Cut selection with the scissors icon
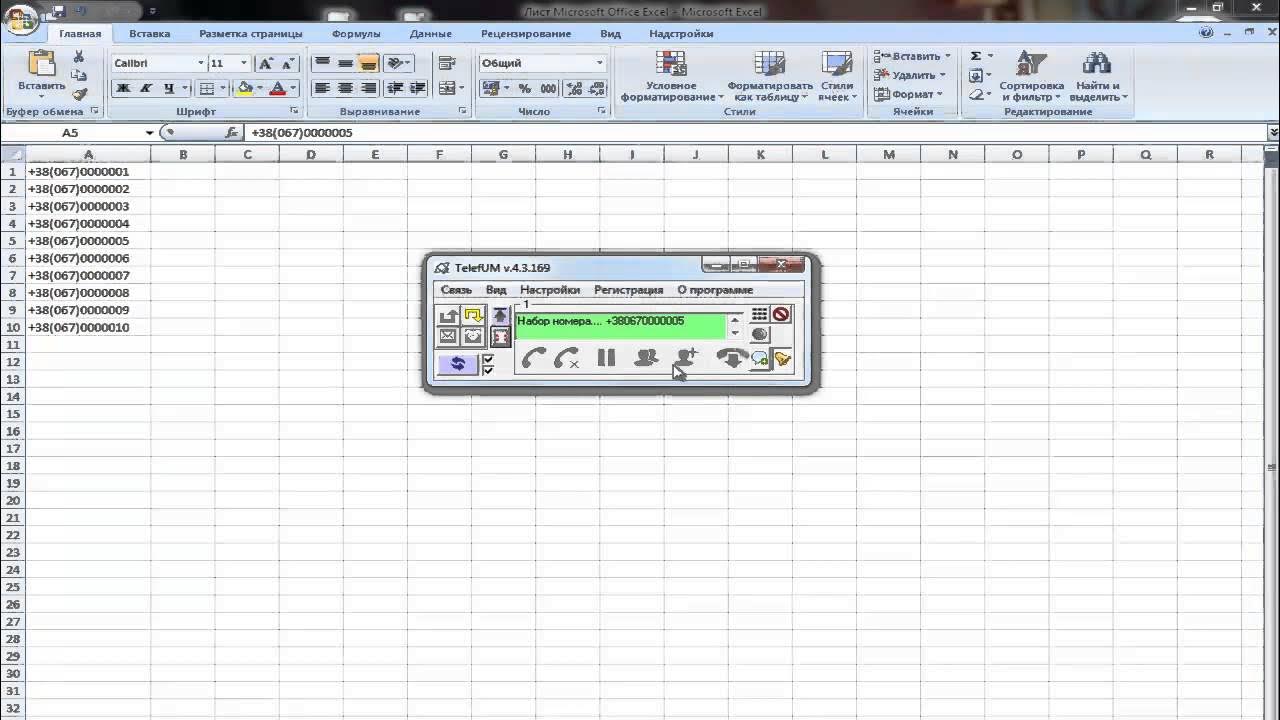 coord(79,57)
